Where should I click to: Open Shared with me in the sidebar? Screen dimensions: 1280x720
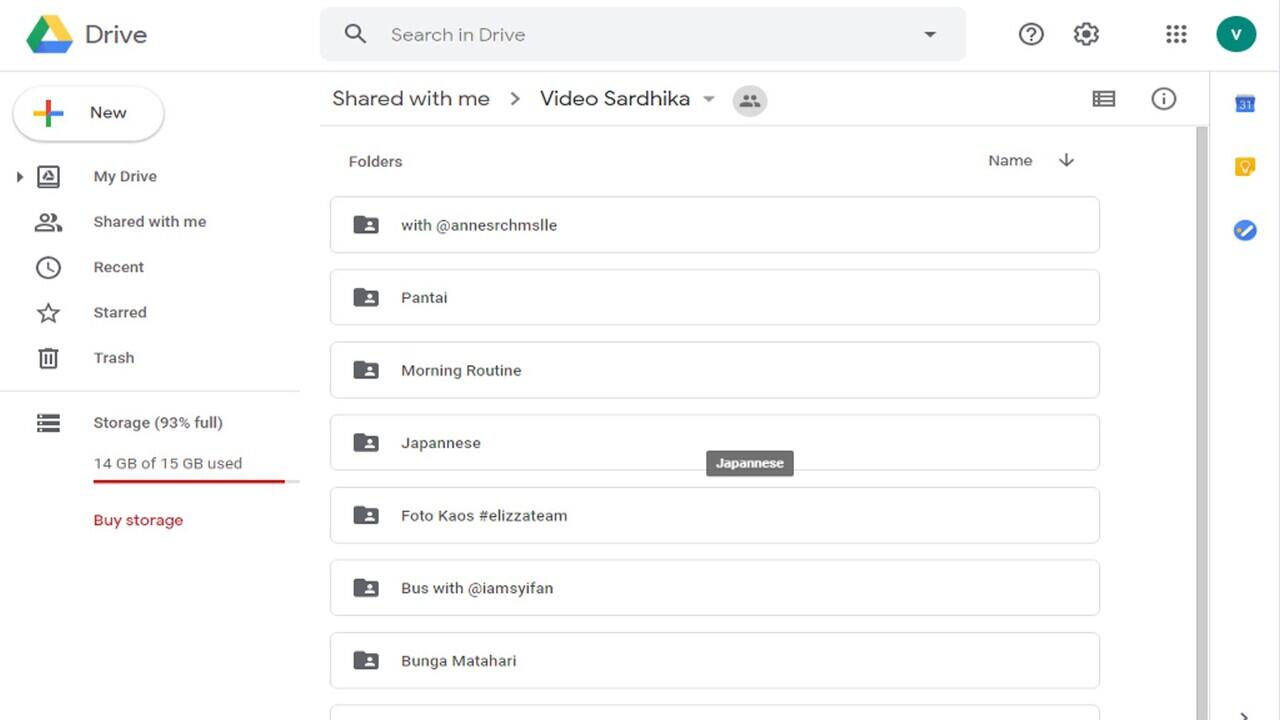pos(150,222)
